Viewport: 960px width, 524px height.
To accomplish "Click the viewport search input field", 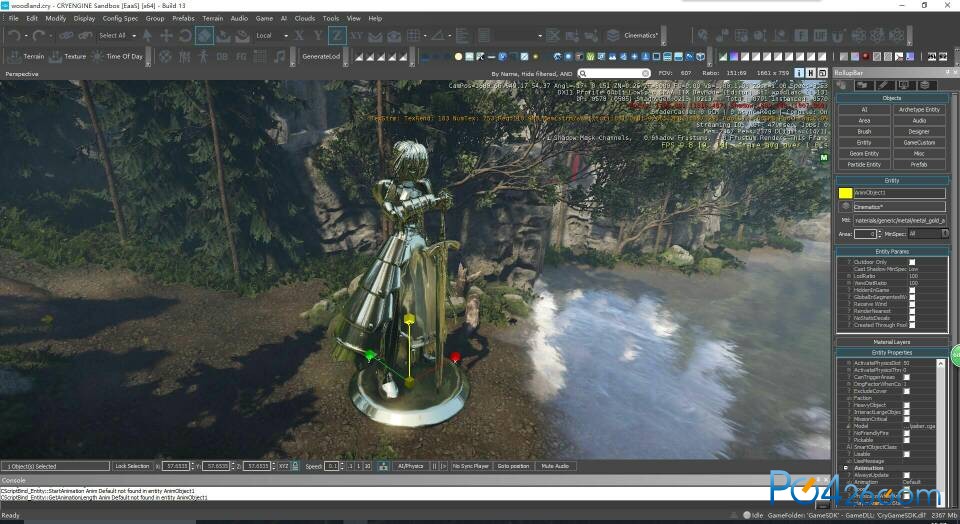I will point(614,73).
